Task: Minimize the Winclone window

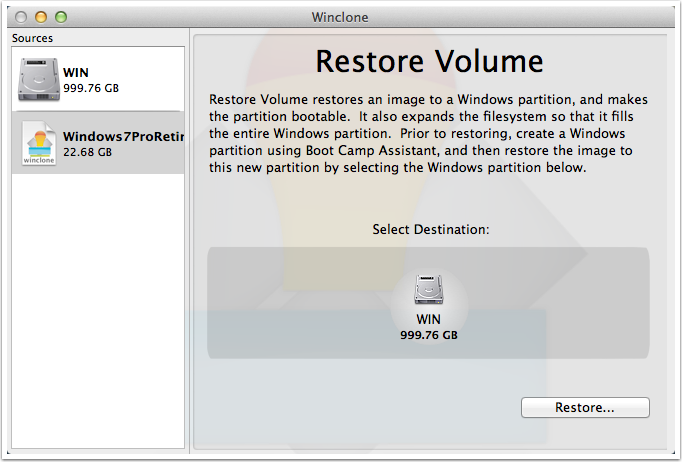Action: [41, 17]
